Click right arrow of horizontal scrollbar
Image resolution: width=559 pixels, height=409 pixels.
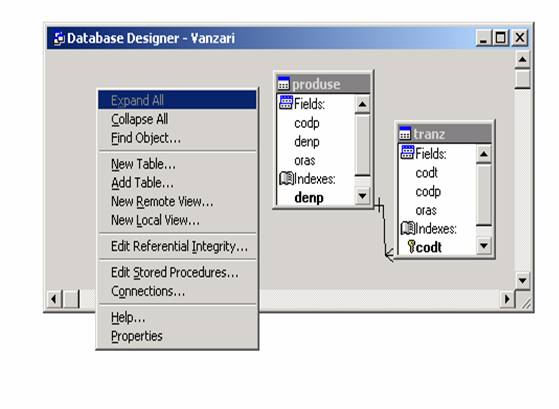tap(507, 299)
